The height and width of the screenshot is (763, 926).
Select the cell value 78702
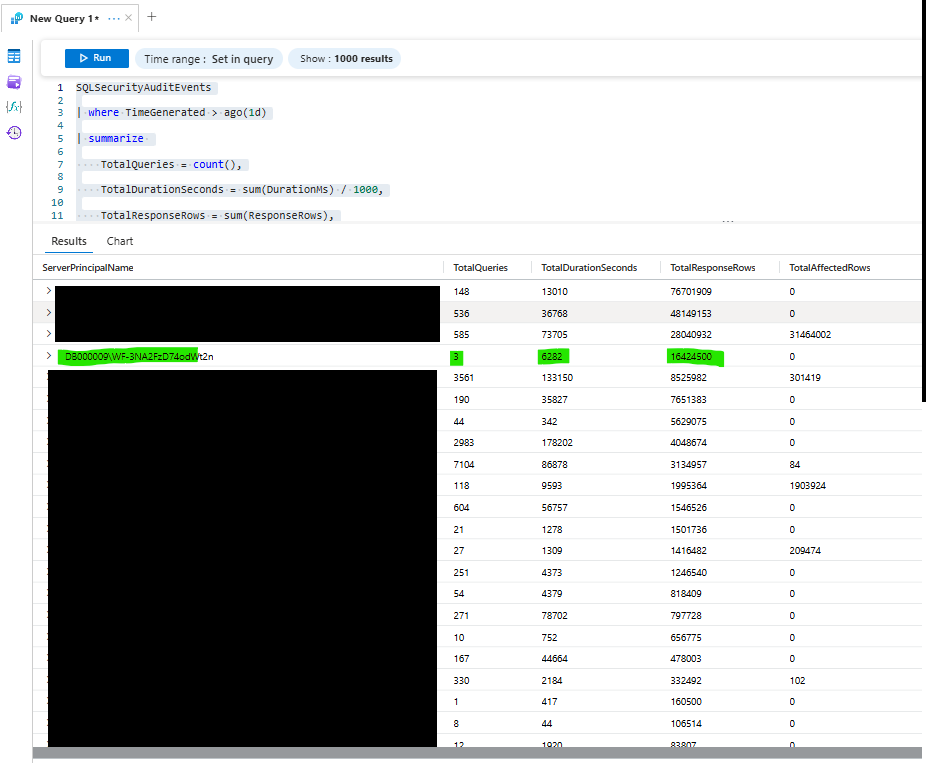[554, 616]
